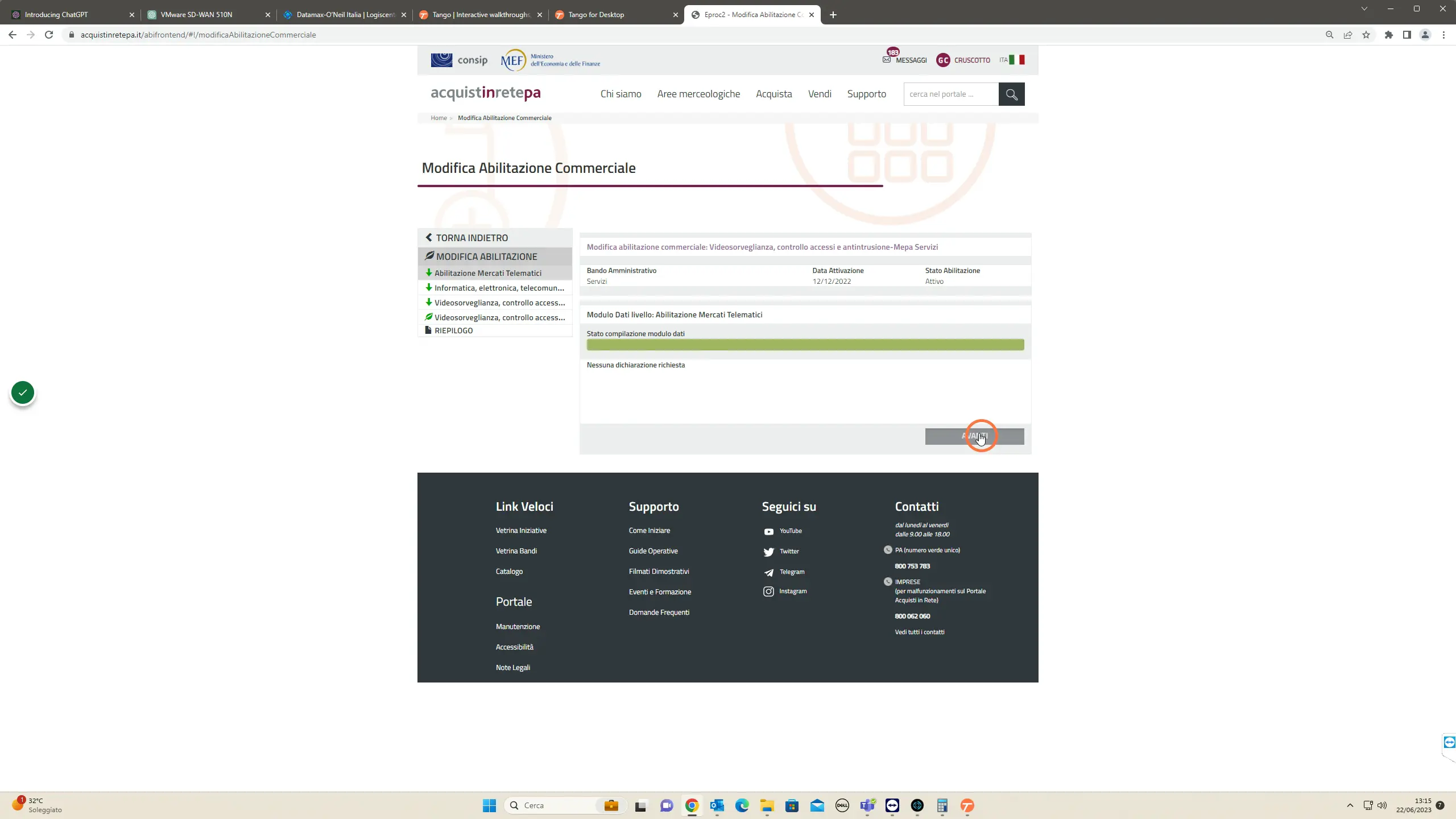Open Vetrina Iniziative footer link
Viewport: 1456px width, 819px height.
pyautogui.click(x=521, y=531)
